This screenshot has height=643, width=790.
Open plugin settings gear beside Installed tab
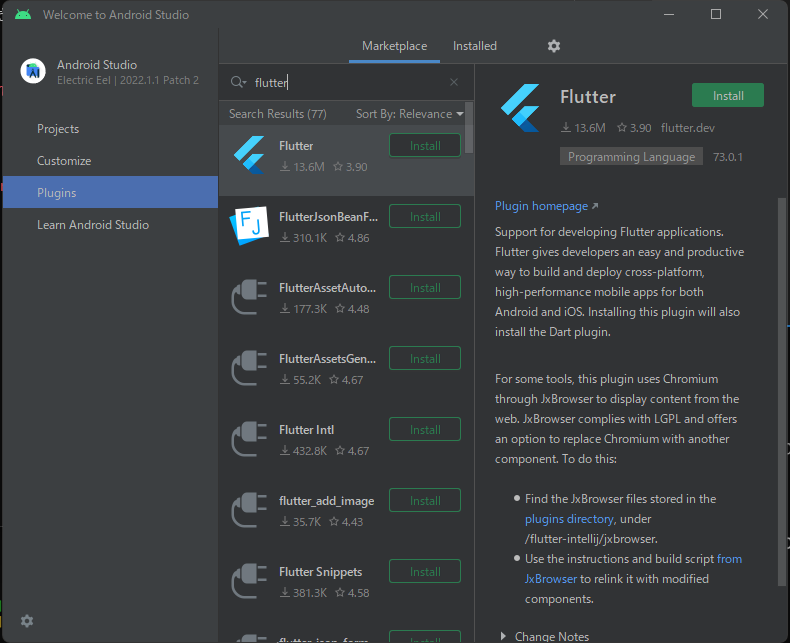click(x=554, y=46)
